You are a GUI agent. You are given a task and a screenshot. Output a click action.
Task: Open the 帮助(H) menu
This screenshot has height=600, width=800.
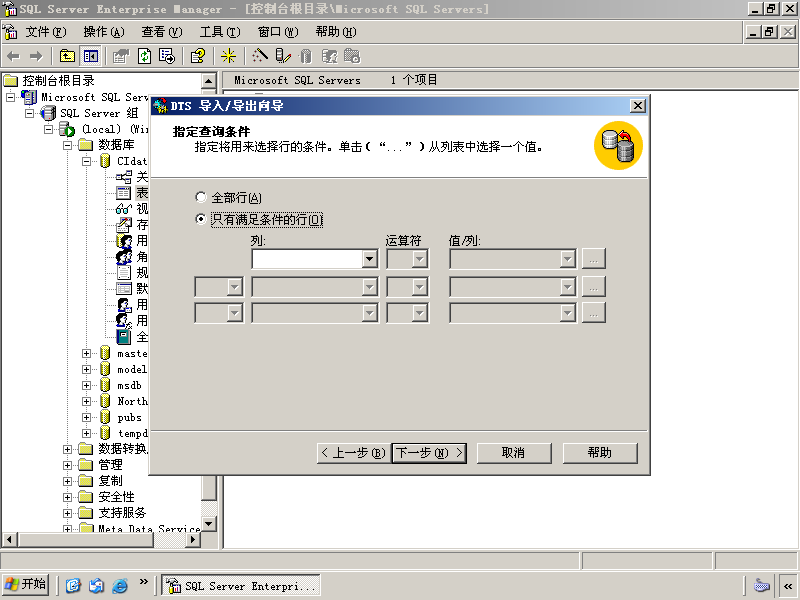click(x=336, y=32)
